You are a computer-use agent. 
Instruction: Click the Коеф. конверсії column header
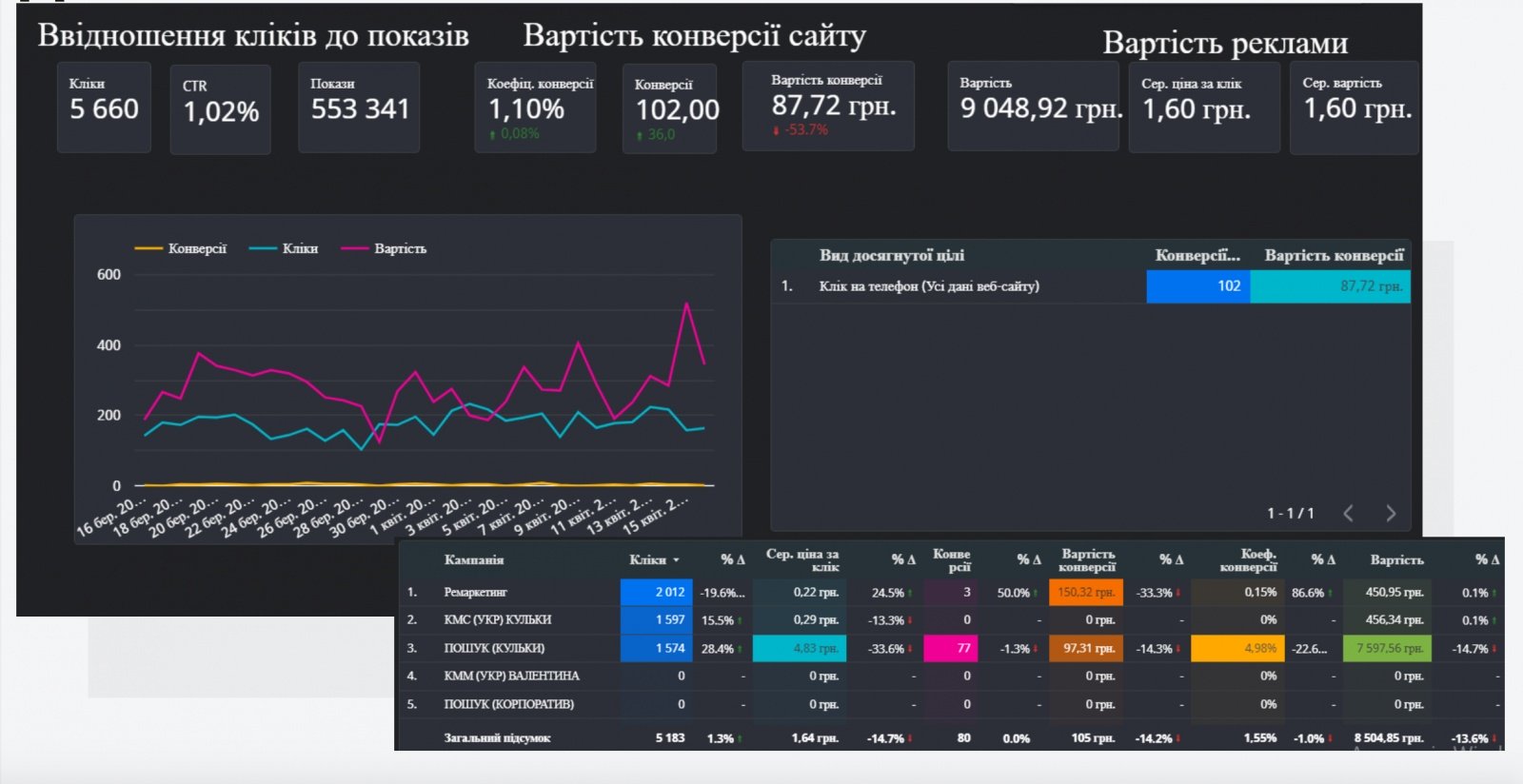pos(1248,559)
